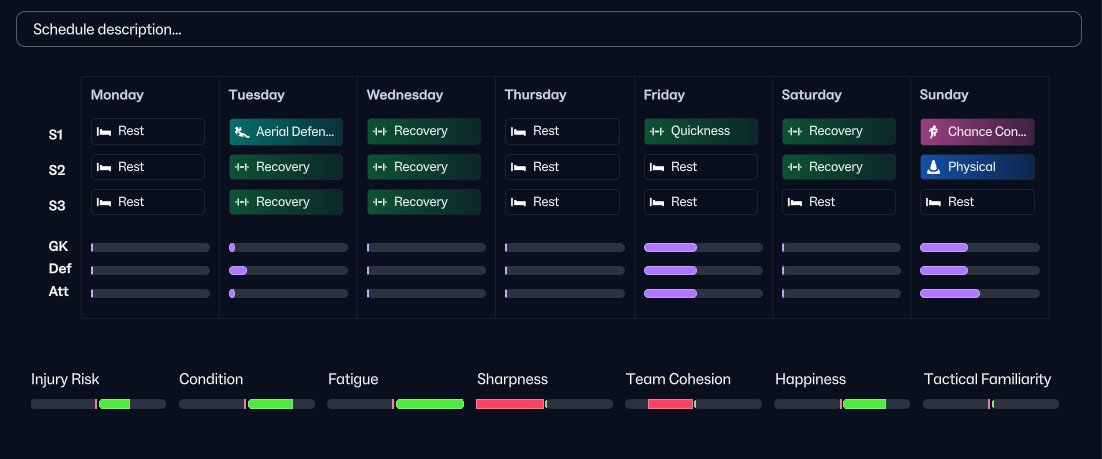The height and width of the screenshot is (459, 1102).
Task: Click the Aerial Defence icon on Tuesday
Action: coord(242,132)
